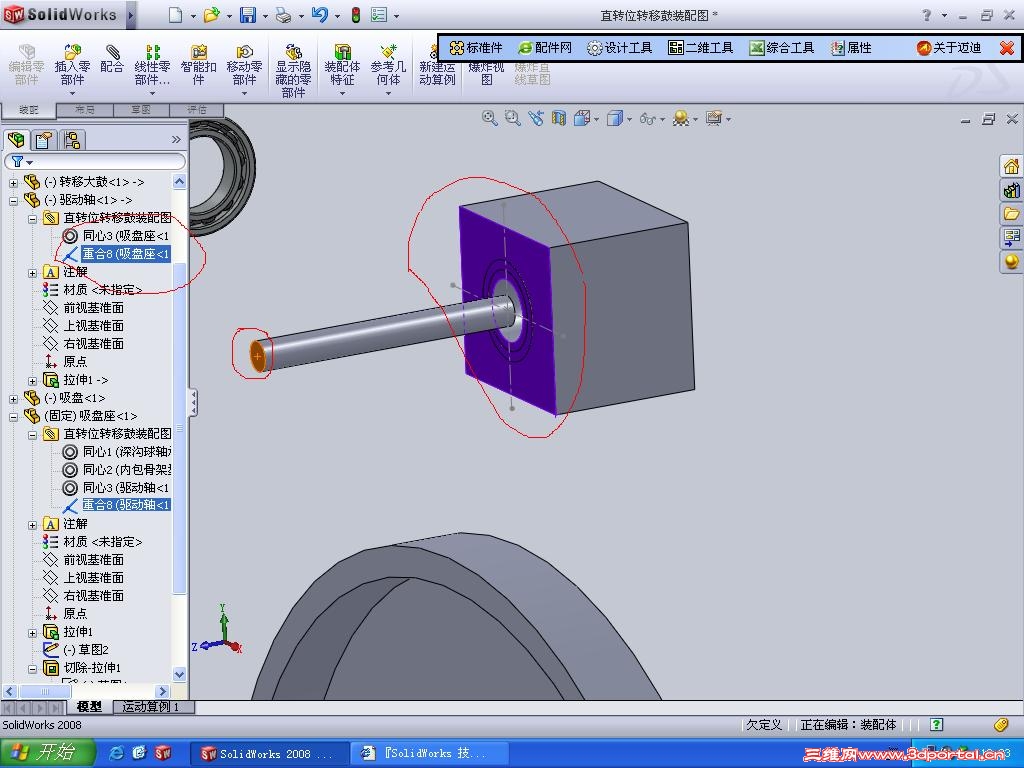Expand the panel tabs chevron »

tap(176, 139)
